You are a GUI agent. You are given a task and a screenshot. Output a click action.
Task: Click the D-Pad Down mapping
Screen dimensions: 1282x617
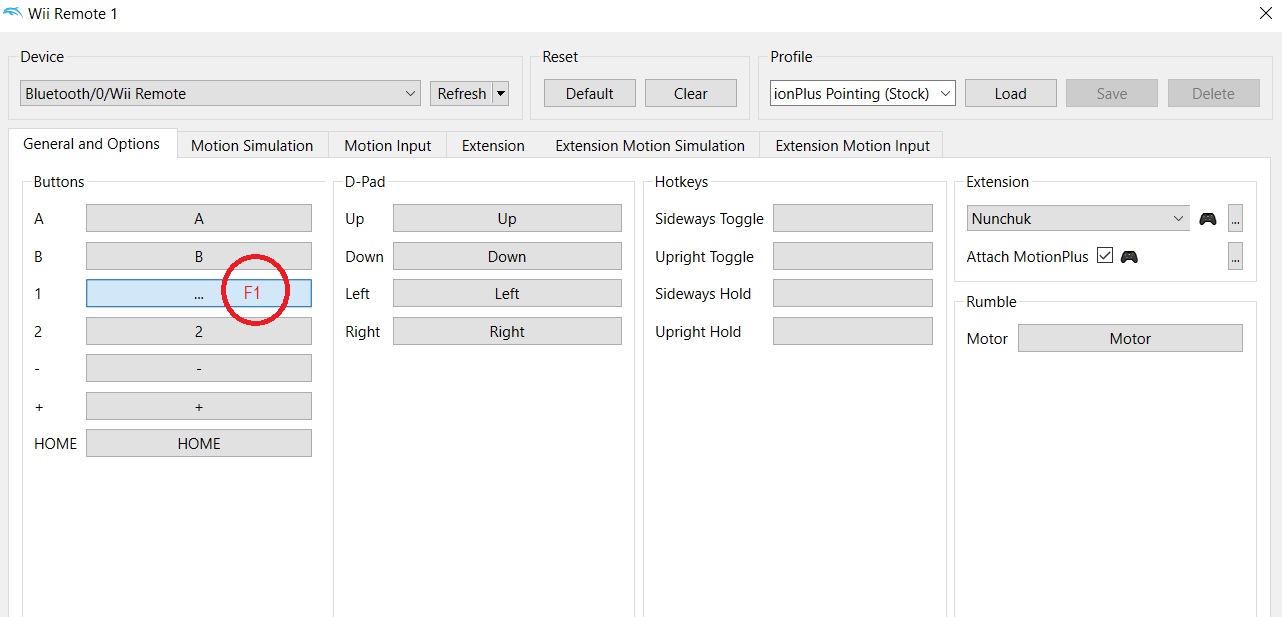tap(507, 256)
